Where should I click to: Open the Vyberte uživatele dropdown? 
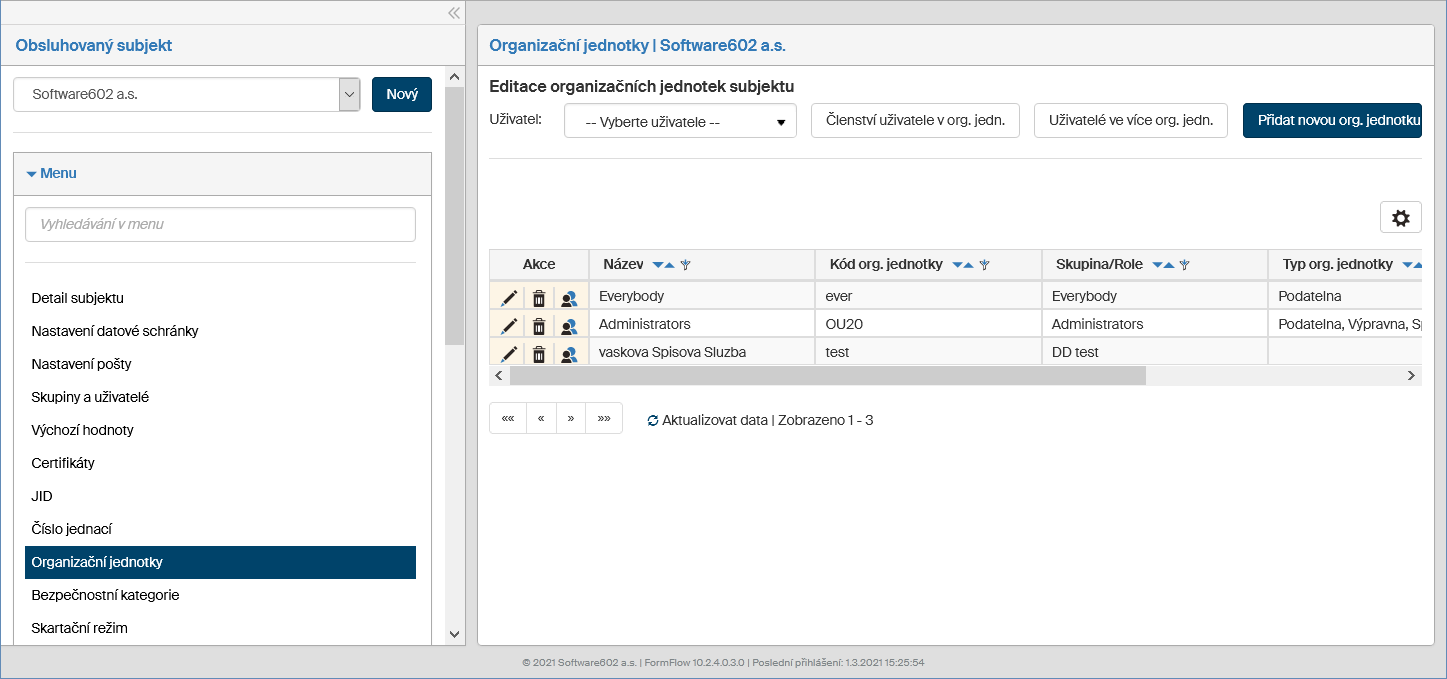click(680, 122)
